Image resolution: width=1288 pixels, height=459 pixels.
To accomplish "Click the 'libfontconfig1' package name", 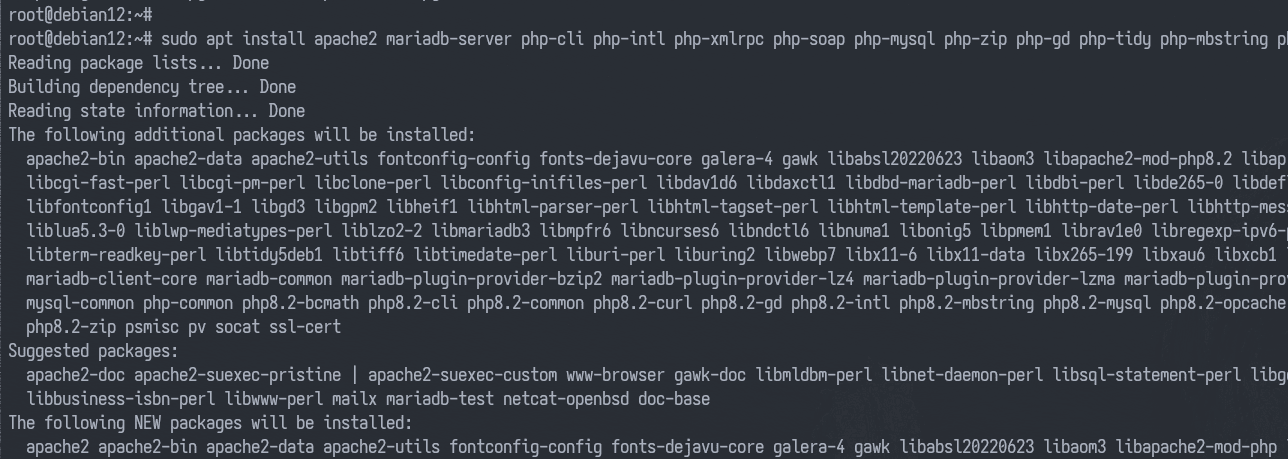I will 89,207.
